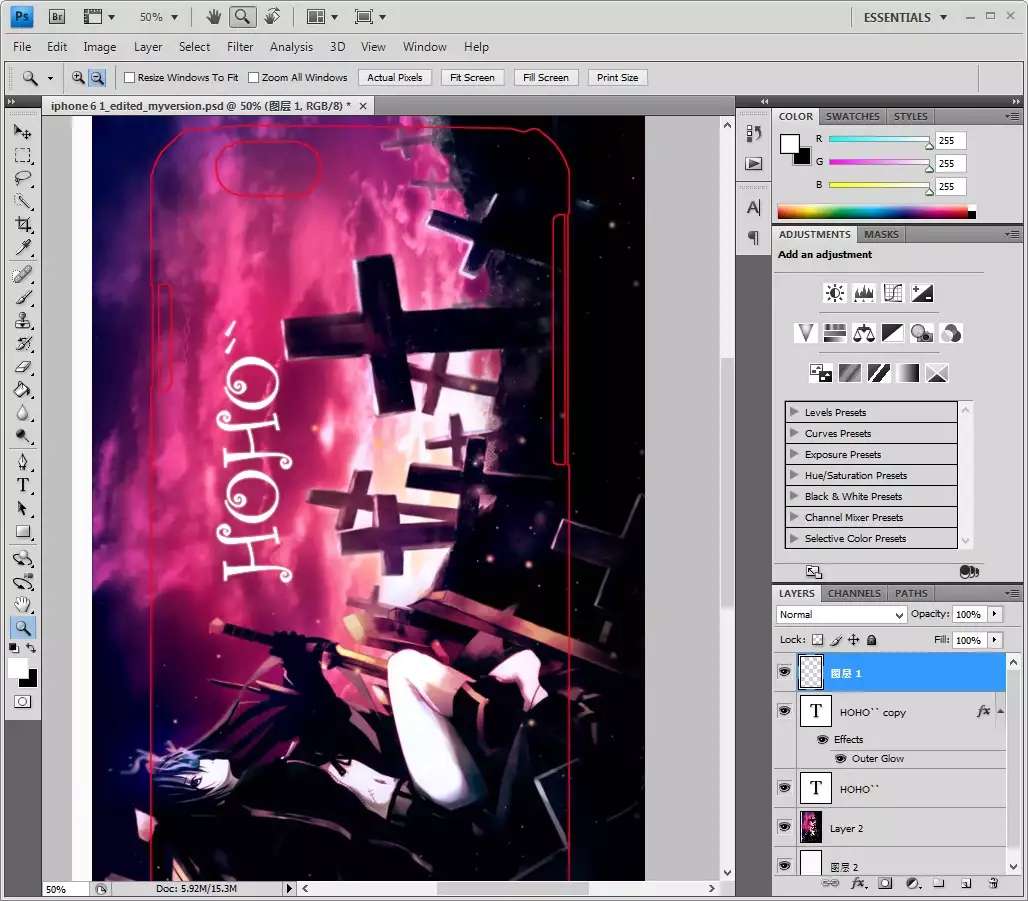
Task: Click the Actual Pixels button
Action: click(395, 77)
